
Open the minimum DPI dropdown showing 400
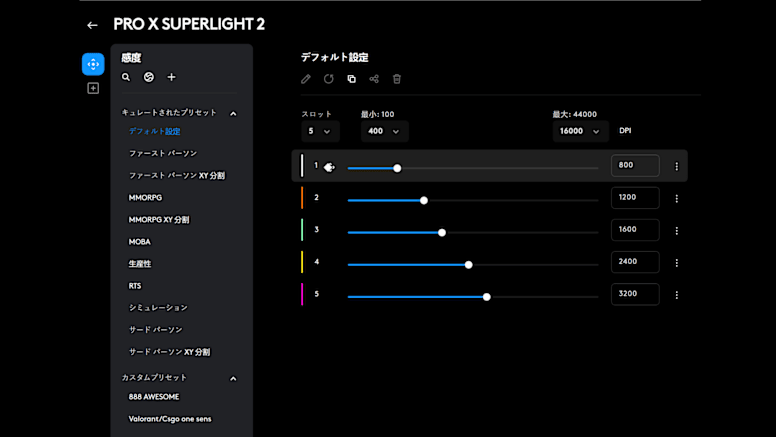pyautogui.click(x=384, y=131)
